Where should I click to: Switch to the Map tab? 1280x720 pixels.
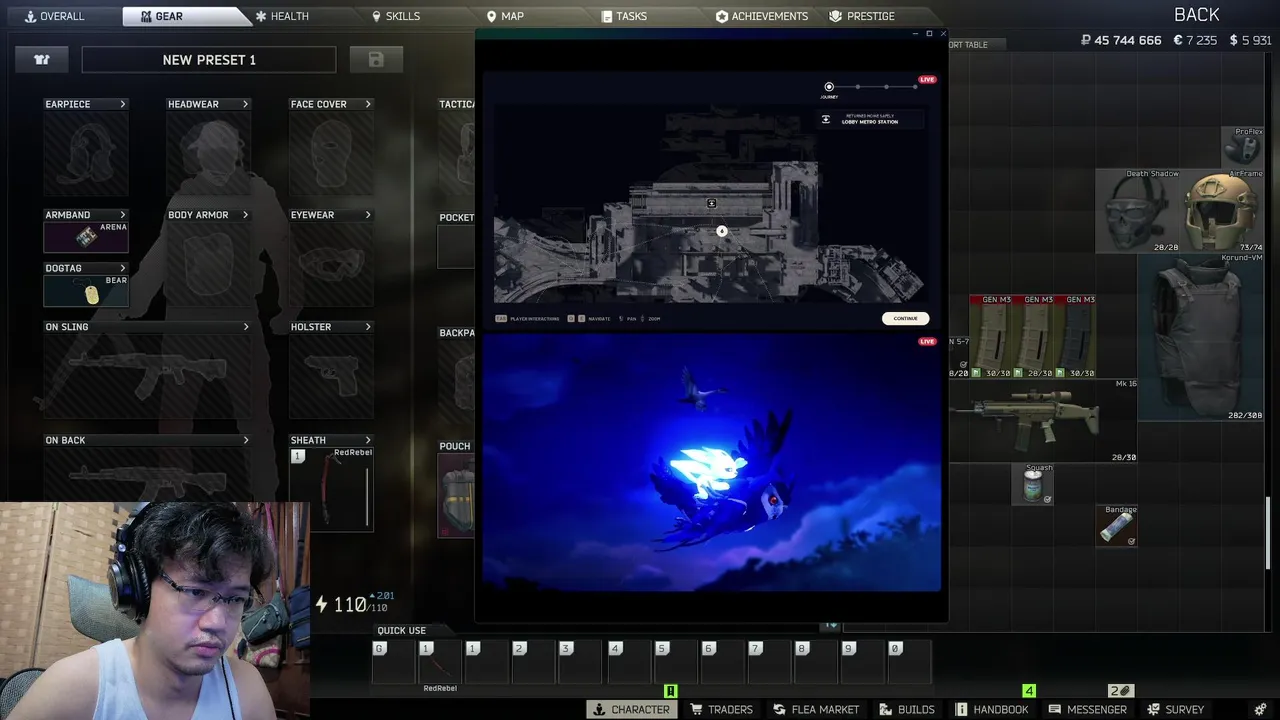505,16
